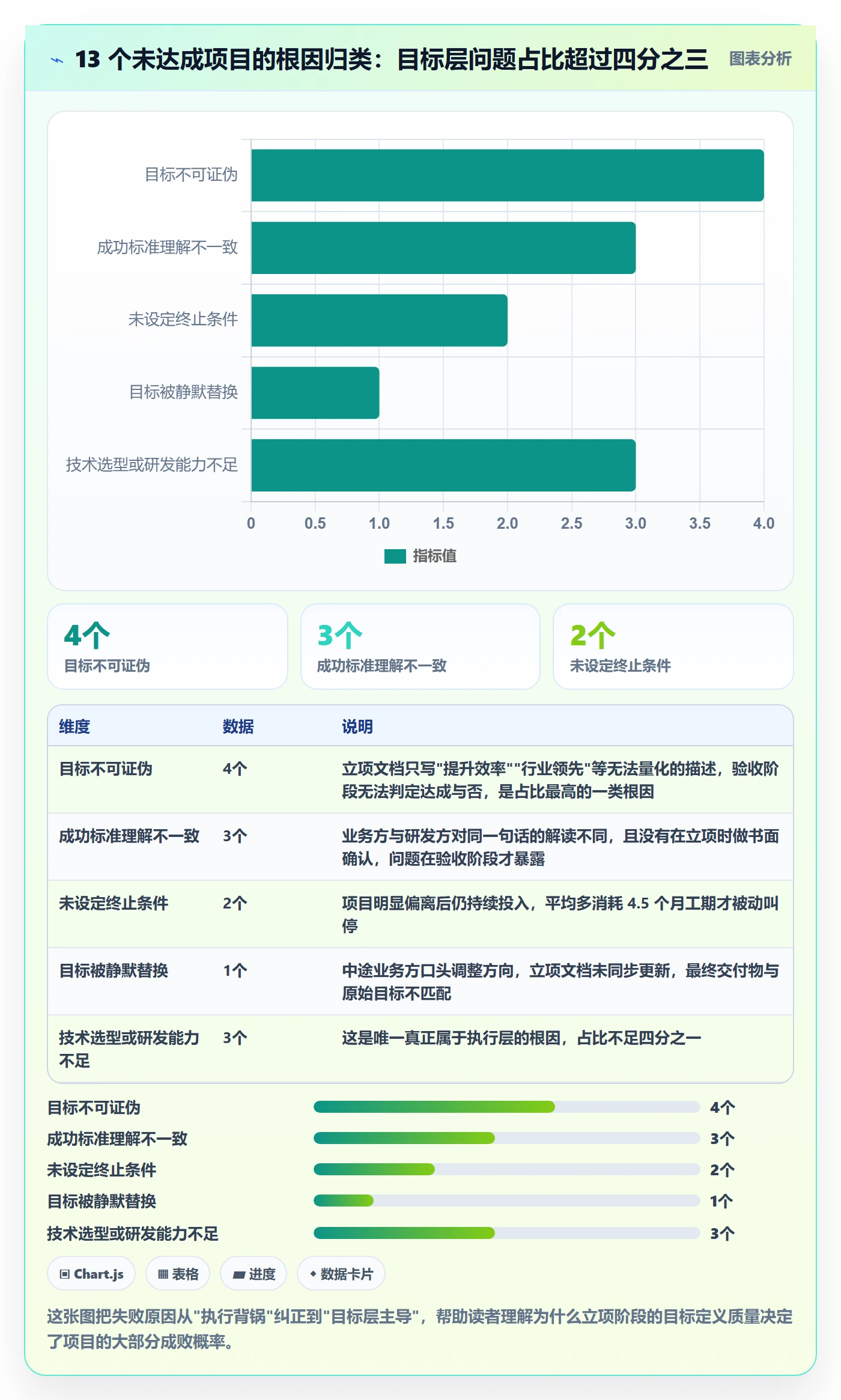Click the 3.0 x-axis tick label
Screen dimensions: 841x1400
coord(636,523)
